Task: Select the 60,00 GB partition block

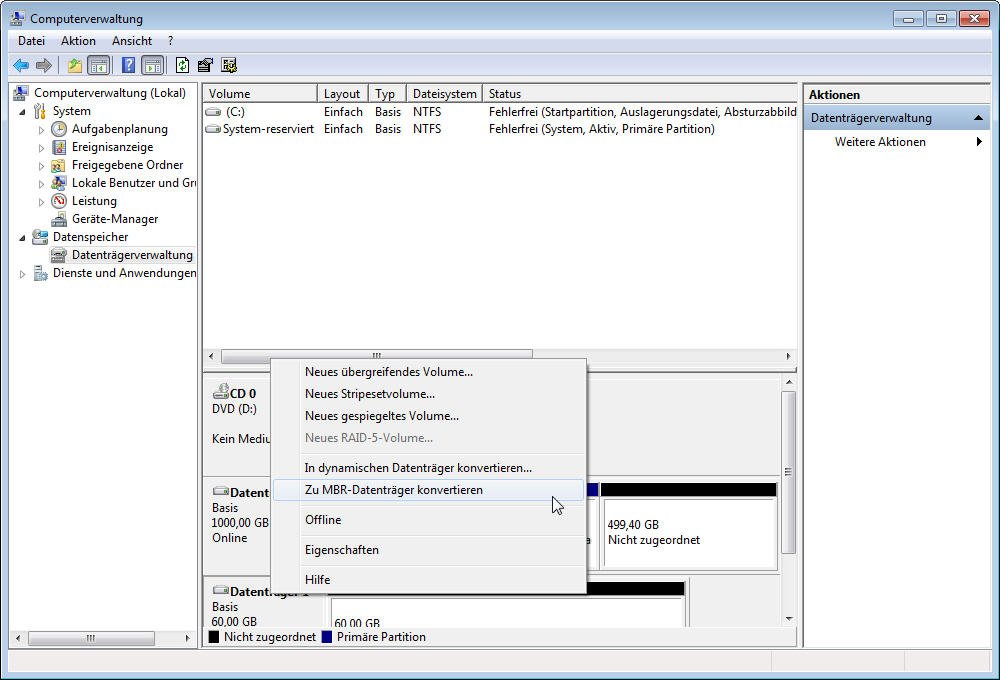Action: pyautogui.click(x=507, y=612)
